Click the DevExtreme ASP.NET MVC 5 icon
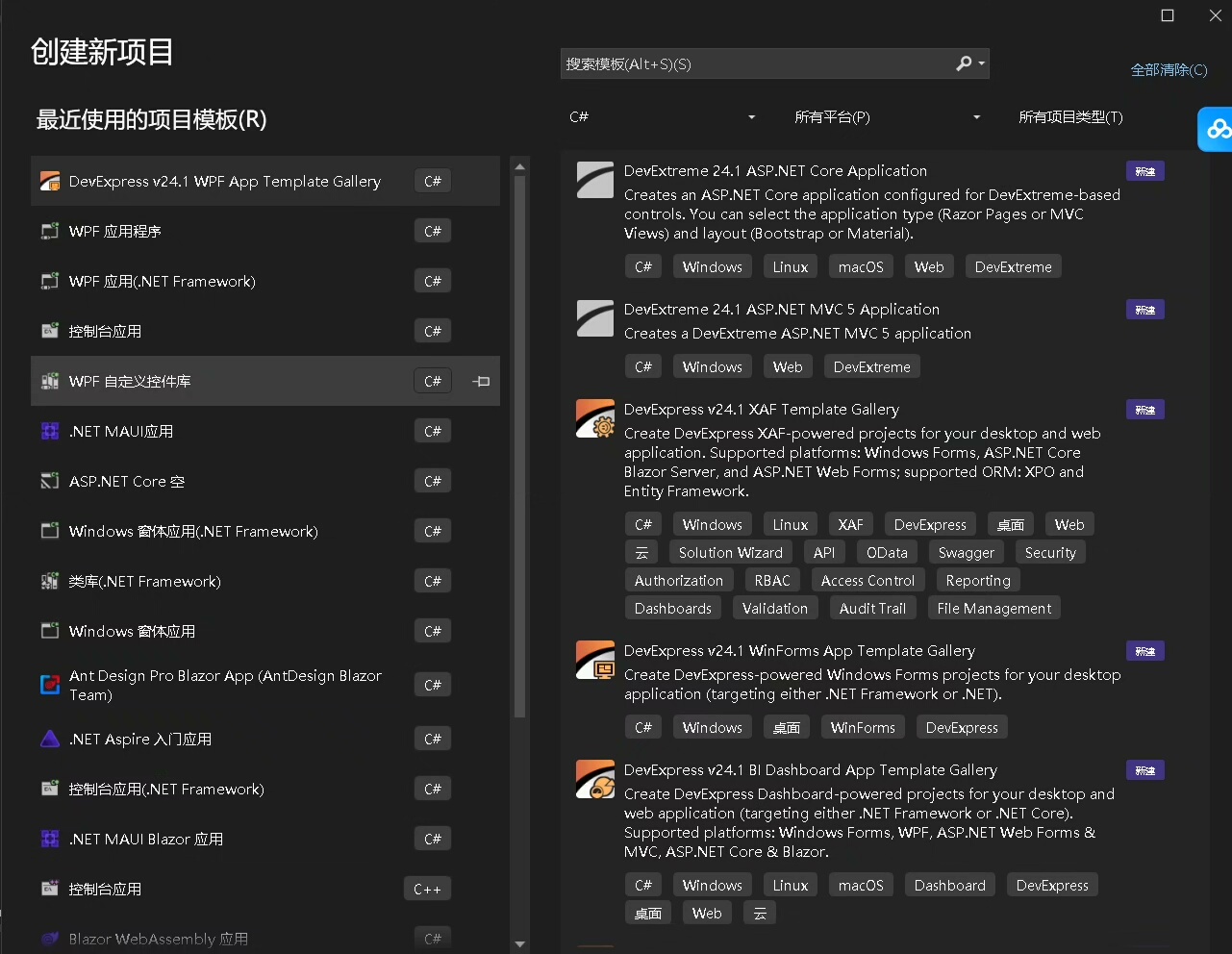 point(595,318)
